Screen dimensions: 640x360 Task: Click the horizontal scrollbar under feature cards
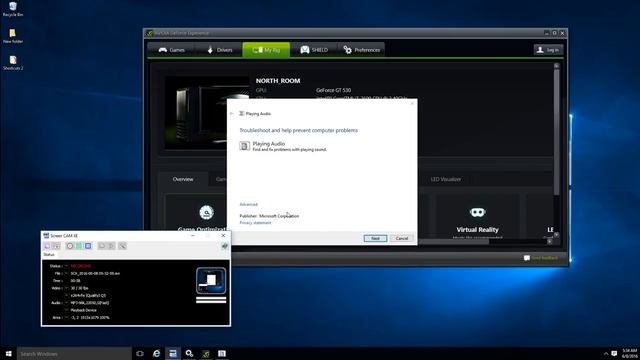click(x=453, y=242)
